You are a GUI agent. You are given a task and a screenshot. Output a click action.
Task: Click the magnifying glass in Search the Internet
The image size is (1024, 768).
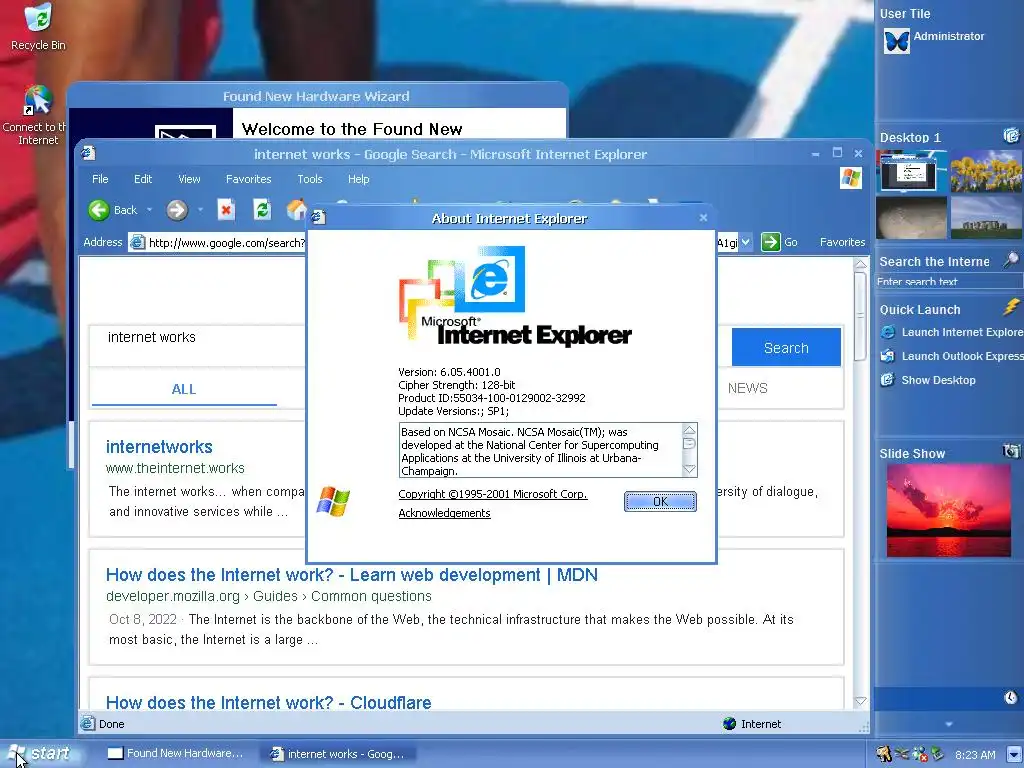[1011, 260]
